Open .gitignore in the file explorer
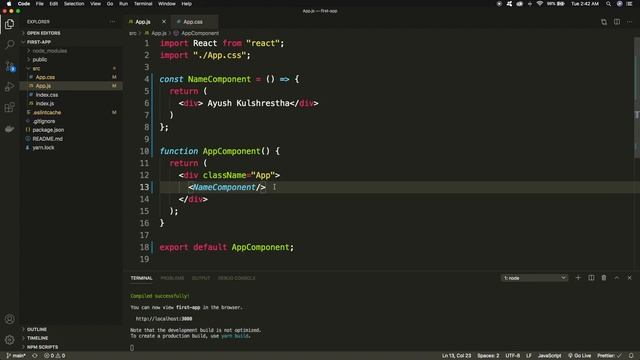Image resolution: width=640 pixels, height=360 pixels. [44, 121]
